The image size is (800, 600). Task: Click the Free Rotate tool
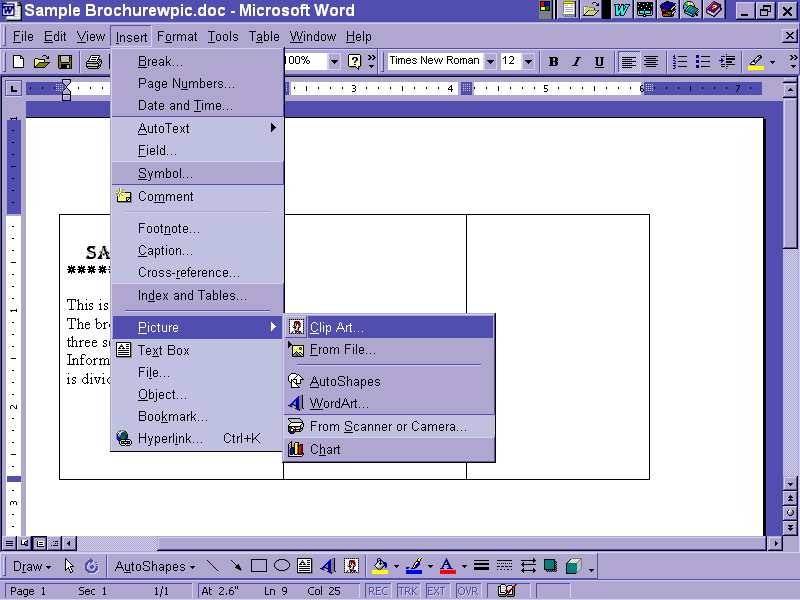pos(91,566)
